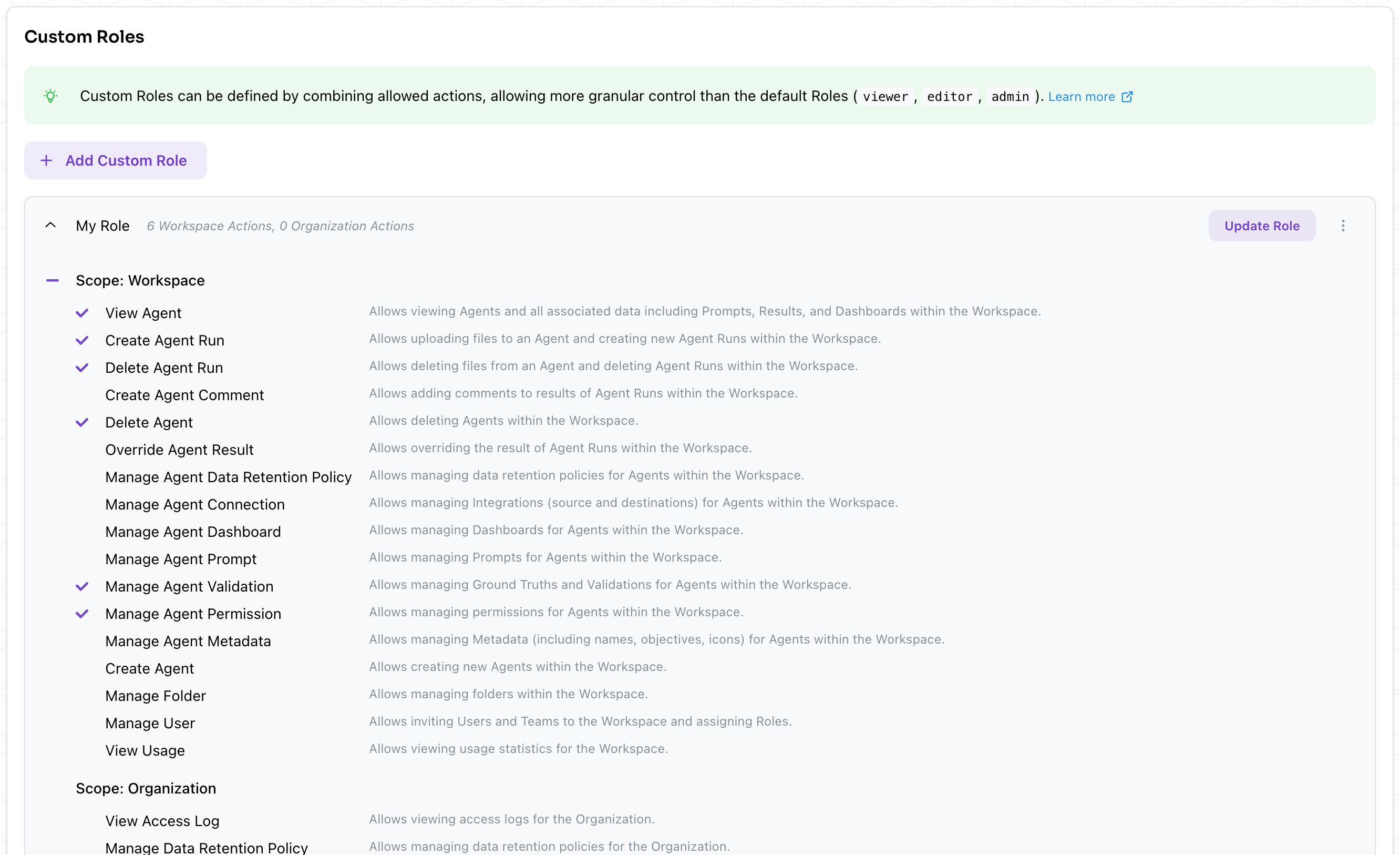Click the plus icon in Add Custom Role

point(46,161)
